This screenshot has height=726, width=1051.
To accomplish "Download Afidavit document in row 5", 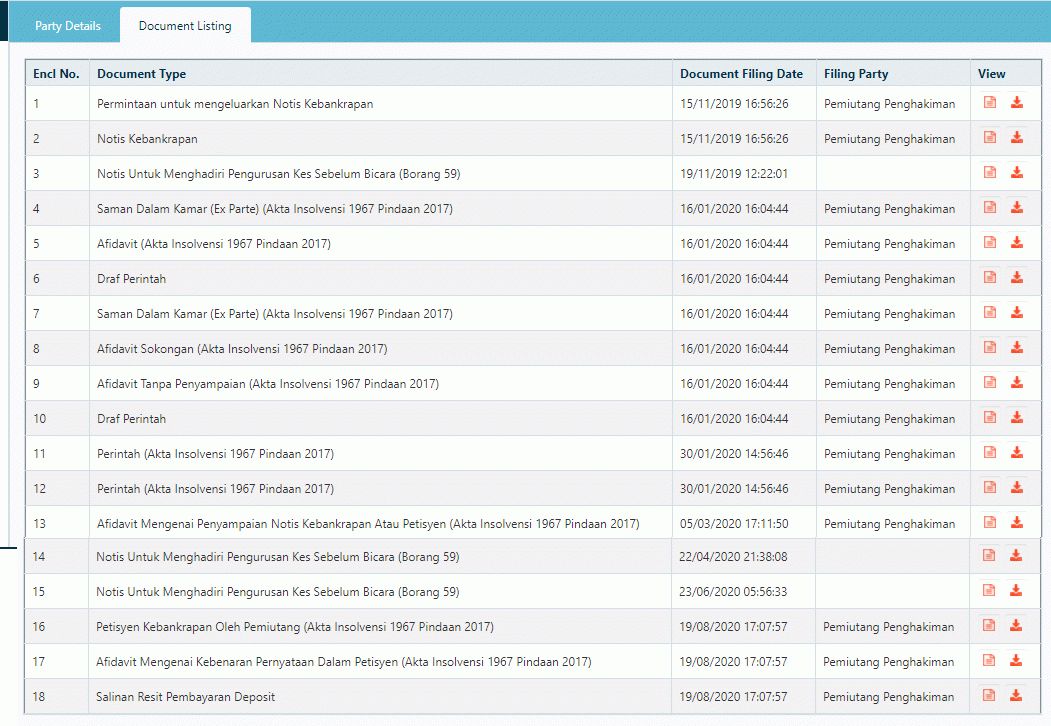I will tap(1017, 243).
